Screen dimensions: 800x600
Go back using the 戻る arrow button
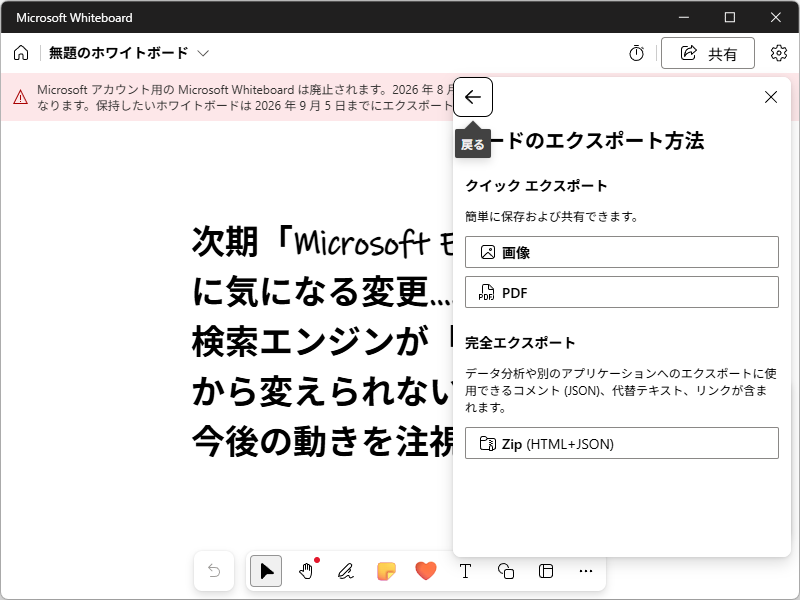click(473, 97)
